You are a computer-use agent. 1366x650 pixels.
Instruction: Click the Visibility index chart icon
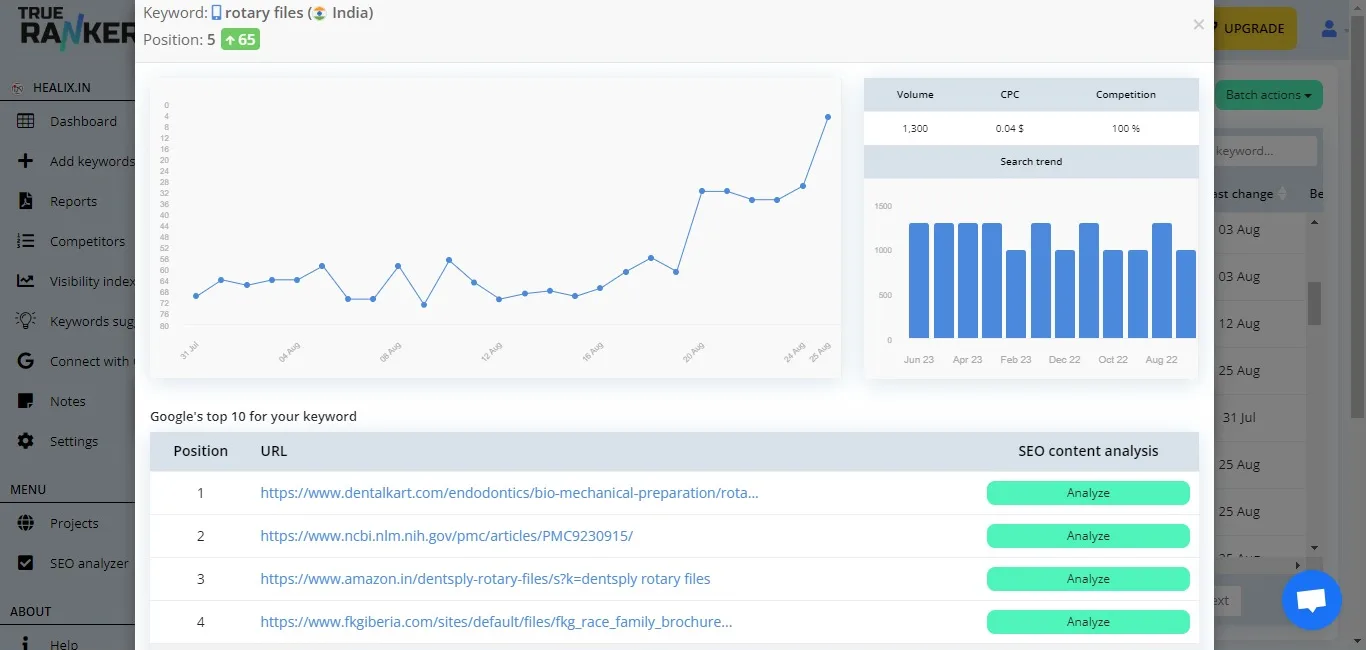(26, 281)
